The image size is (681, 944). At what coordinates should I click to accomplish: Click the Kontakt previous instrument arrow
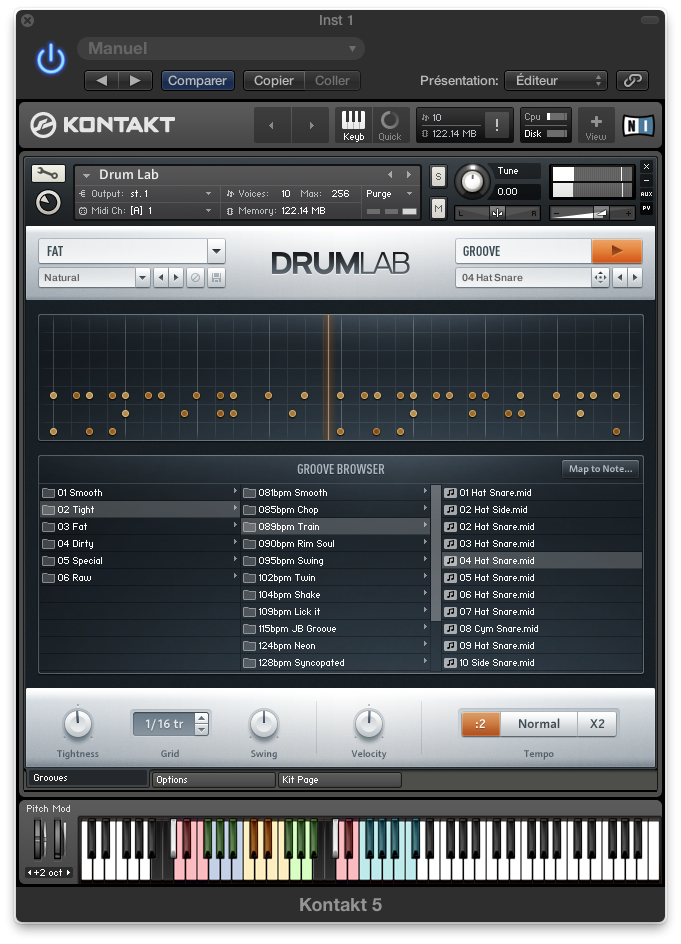pyautogui.click(x=272, y=125)
